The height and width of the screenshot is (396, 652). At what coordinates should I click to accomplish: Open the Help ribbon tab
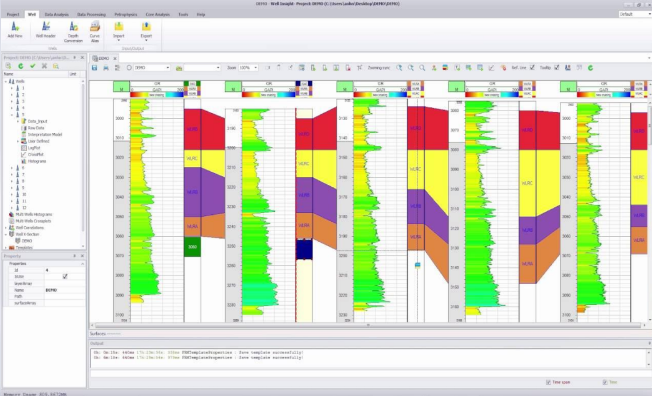tap(201, 14)
